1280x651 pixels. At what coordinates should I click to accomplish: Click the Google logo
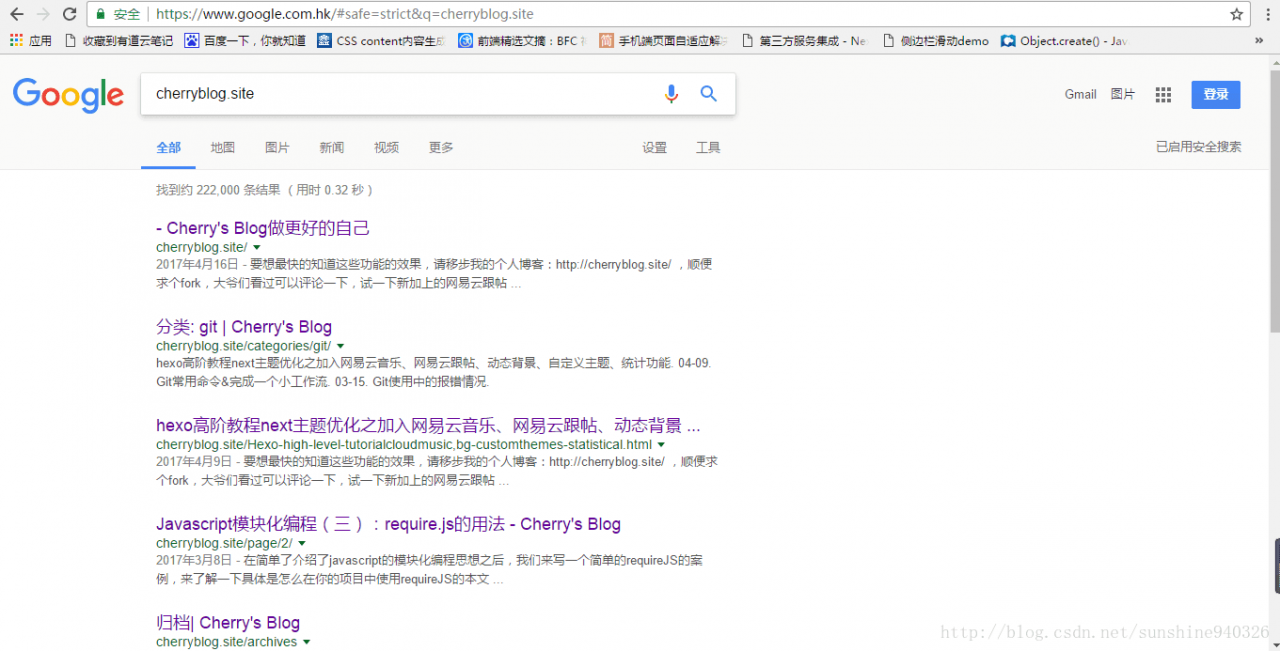tap(68, 95)
